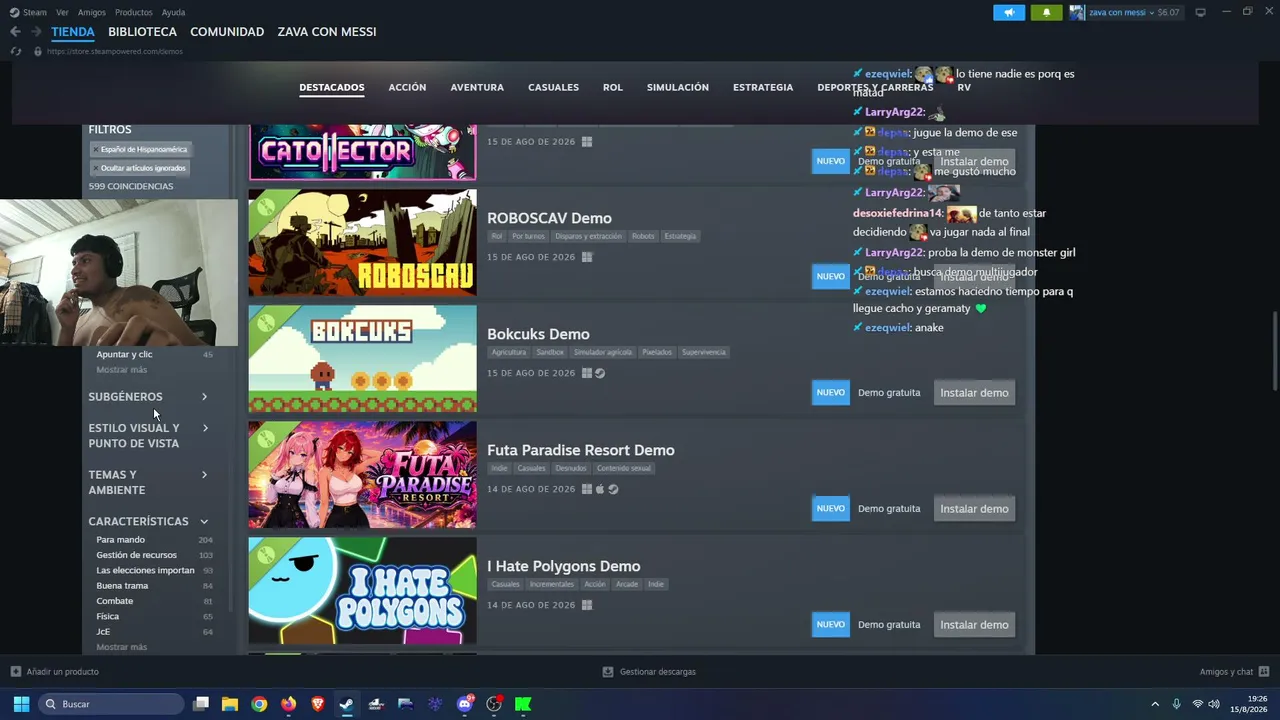Screen dimensions: 1280x720
Task: Click the volume speaker tray icon
Action: click(x=1214, y=704)
